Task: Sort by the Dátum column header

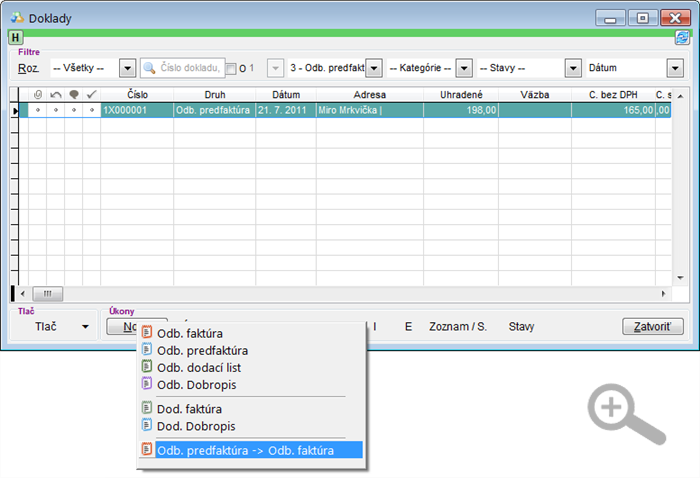Action: coord(286,94)
